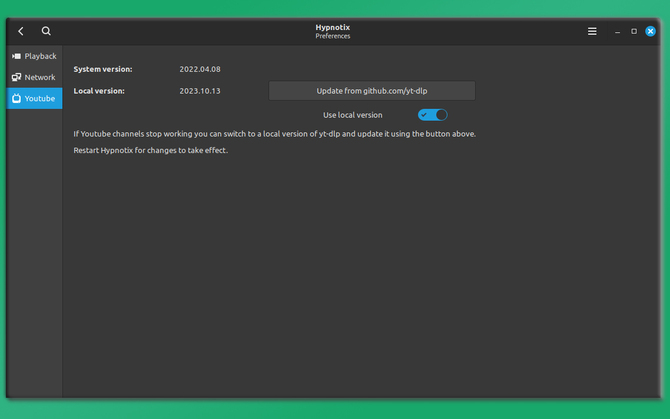This screenshot has width=670, height=419.
Task: Click the local version value 2023.10.13
Action: point(200,91)
